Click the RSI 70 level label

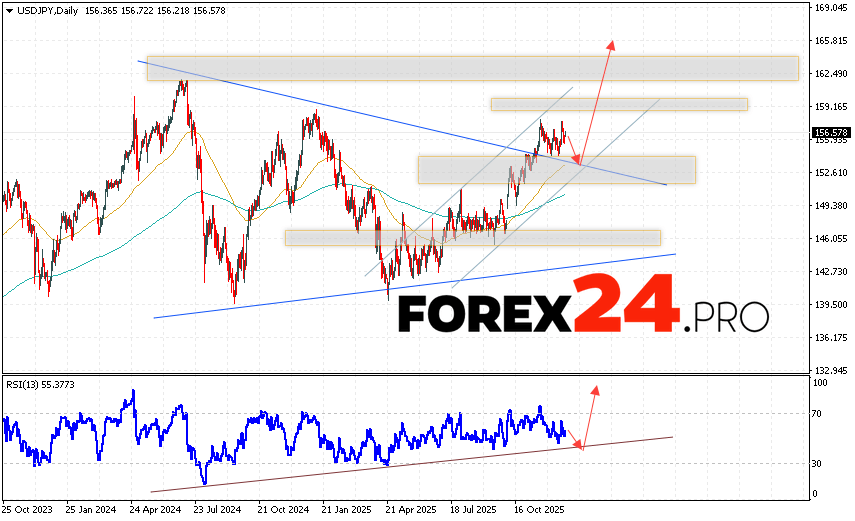point(817,413)
